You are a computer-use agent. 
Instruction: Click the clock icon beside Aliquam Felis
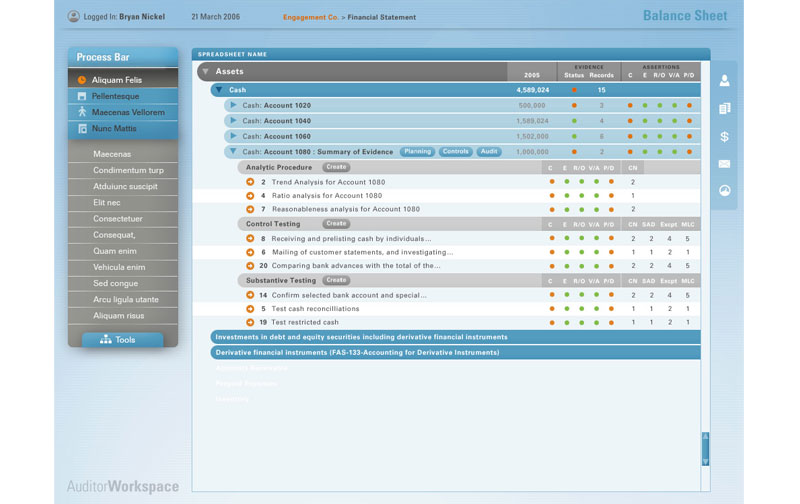point(82,79)
